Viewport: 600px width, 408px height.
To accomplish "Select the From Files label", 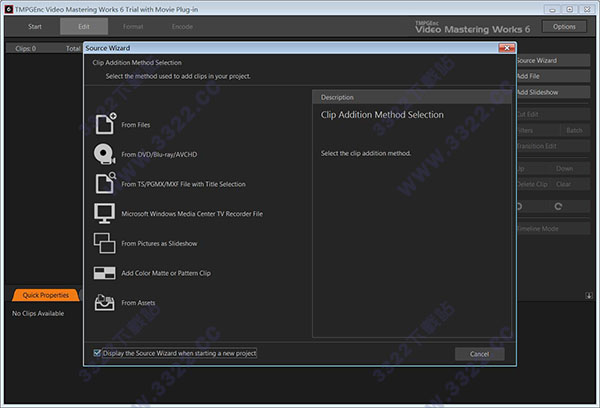I will tap(136, 125).
